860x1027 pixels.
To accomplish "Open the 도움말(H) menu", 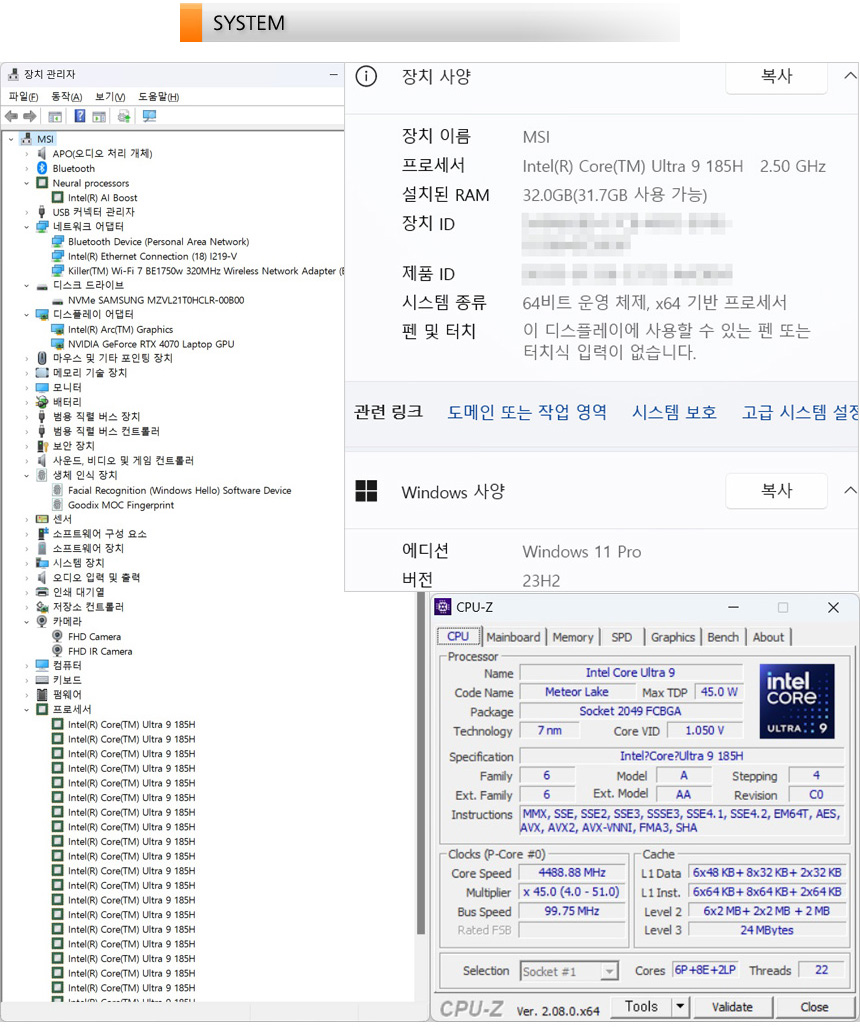I will point(159,97).
